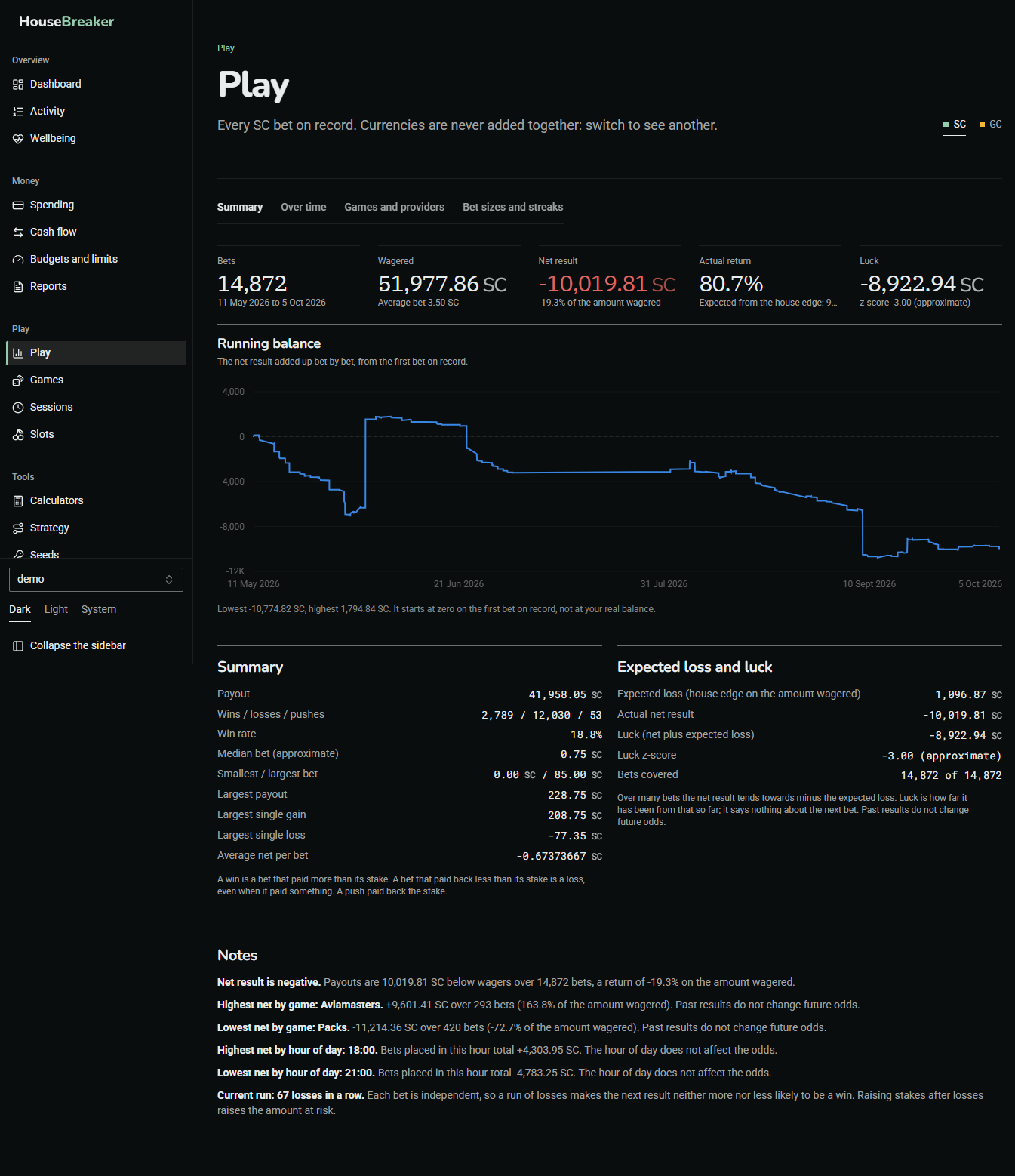The height and width of the screenshot is (1176, 1015).
Task: Click the Budgets and limits gauge icon
Action: coord(18,260)
